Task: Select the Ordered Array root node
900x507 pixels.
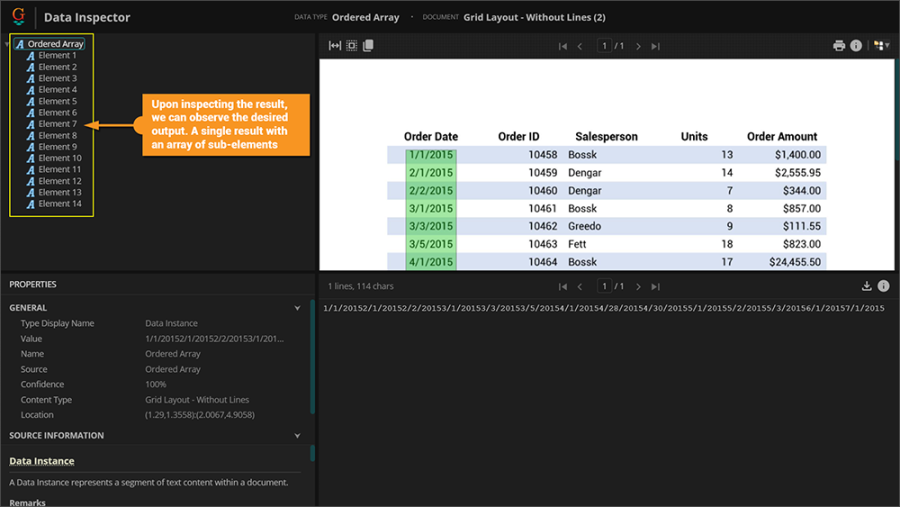Action: tap(55, 44)
